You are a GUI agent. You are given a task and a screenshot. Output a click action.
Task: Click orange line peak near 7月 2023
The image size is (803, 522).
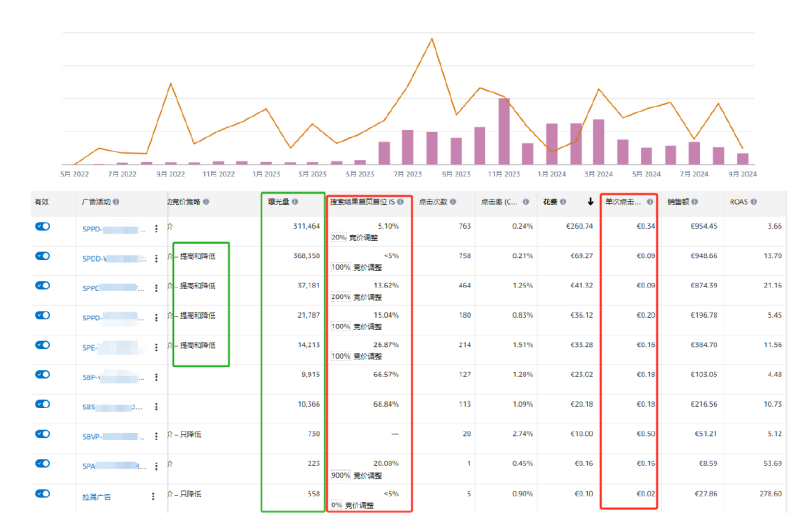point(432,39)
